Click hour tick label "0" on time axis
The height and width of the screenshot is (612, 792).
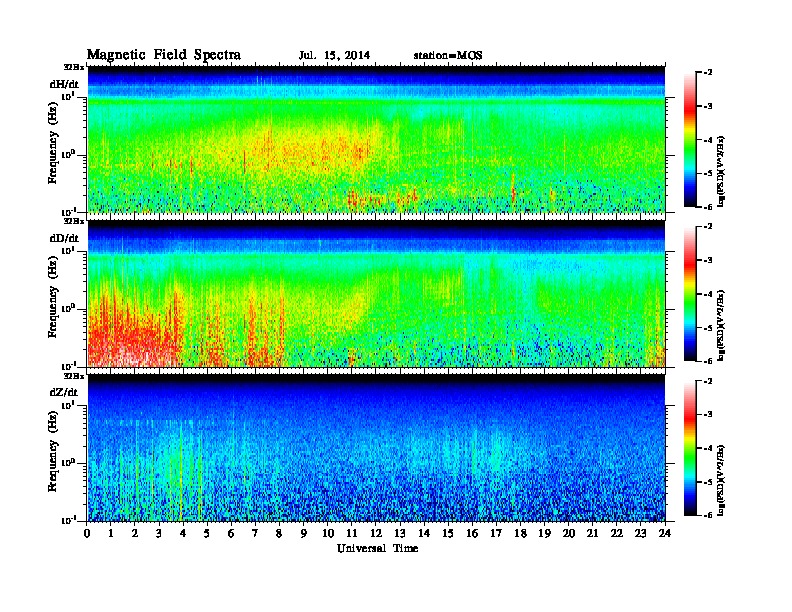pyautogui.click(x=87, y=534)
